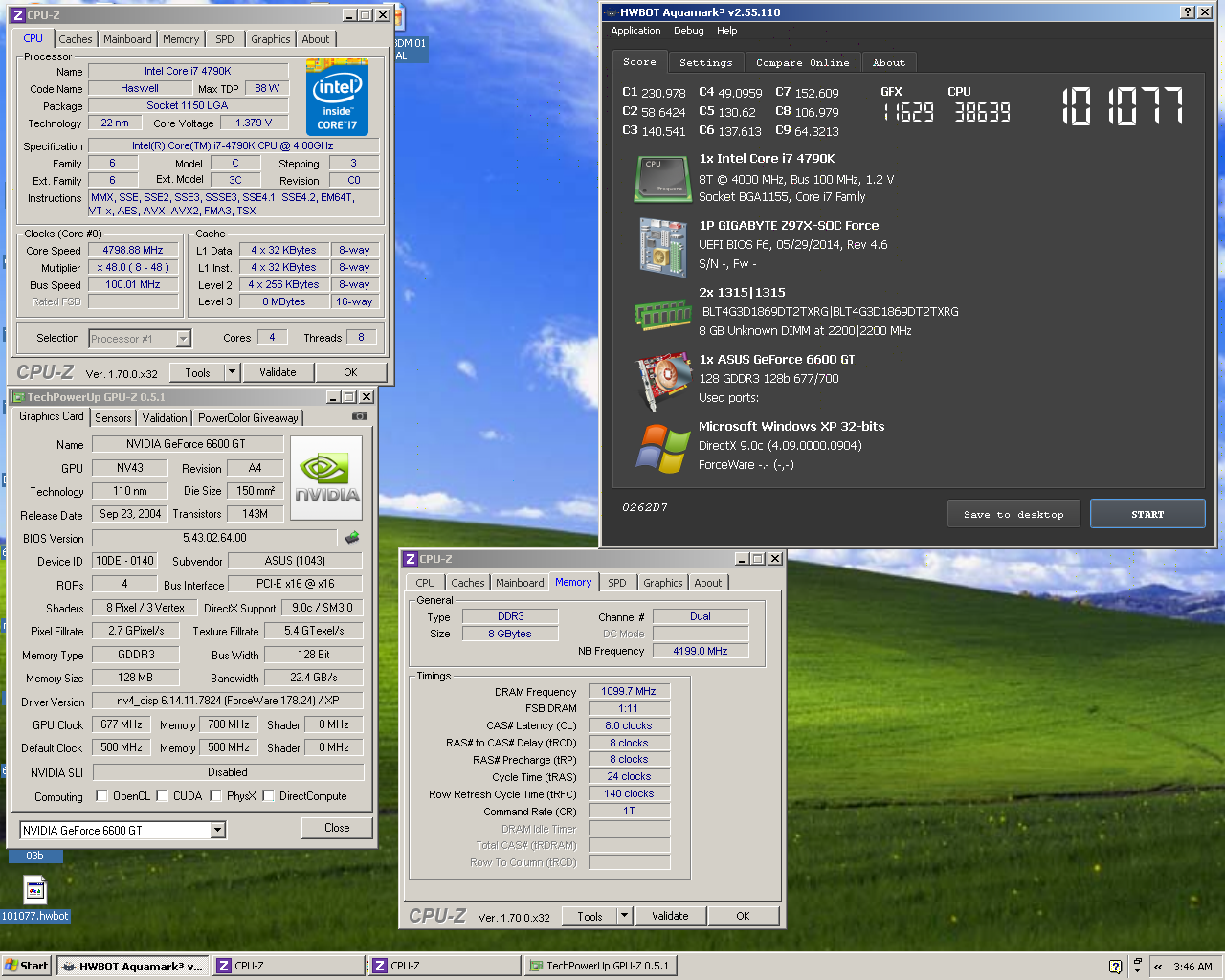Enable the CUDA checkbox in GPU-Z
1225x980 pixels.
(163, 795)
